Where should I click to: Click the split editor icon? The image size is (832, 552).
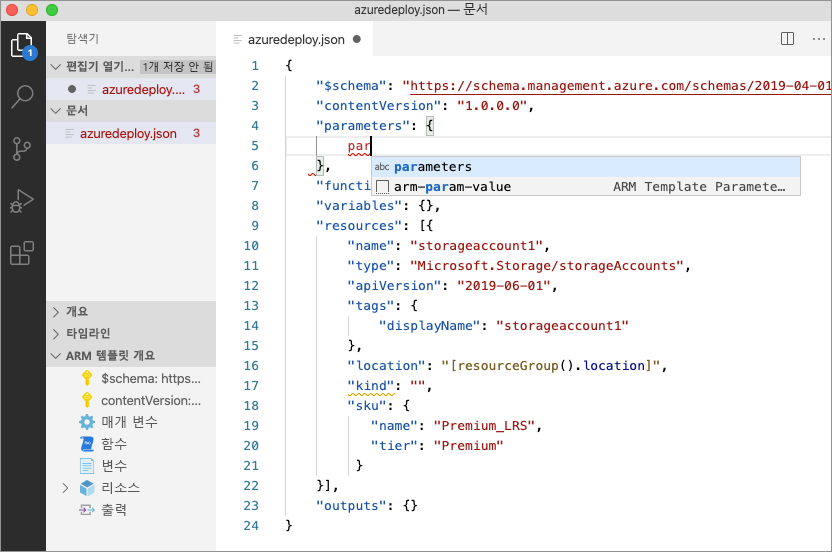click(x=787, y=39)
